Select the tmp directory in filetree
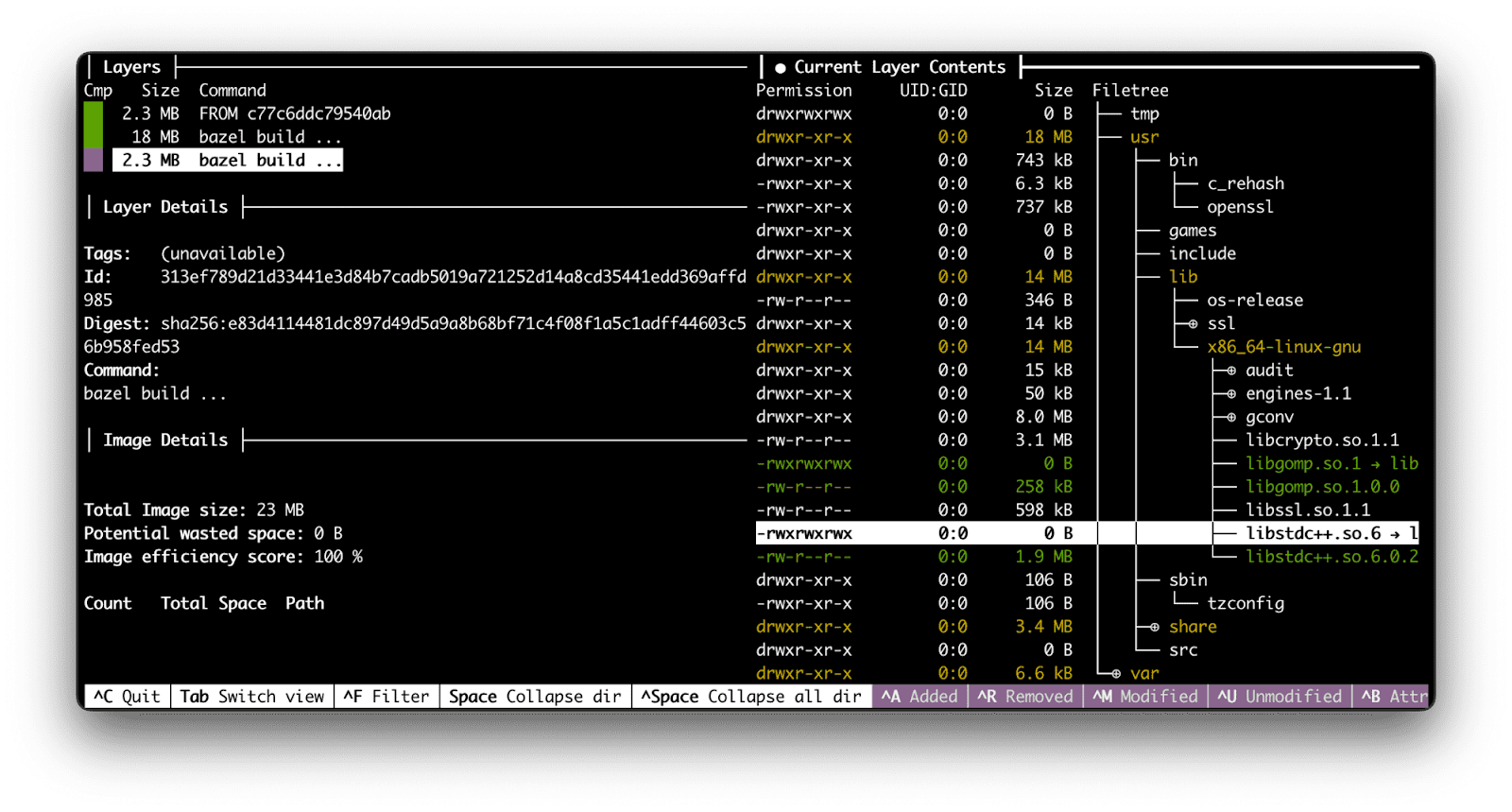This screenshot has height=812, width=1512. [x=1144, y=114]
